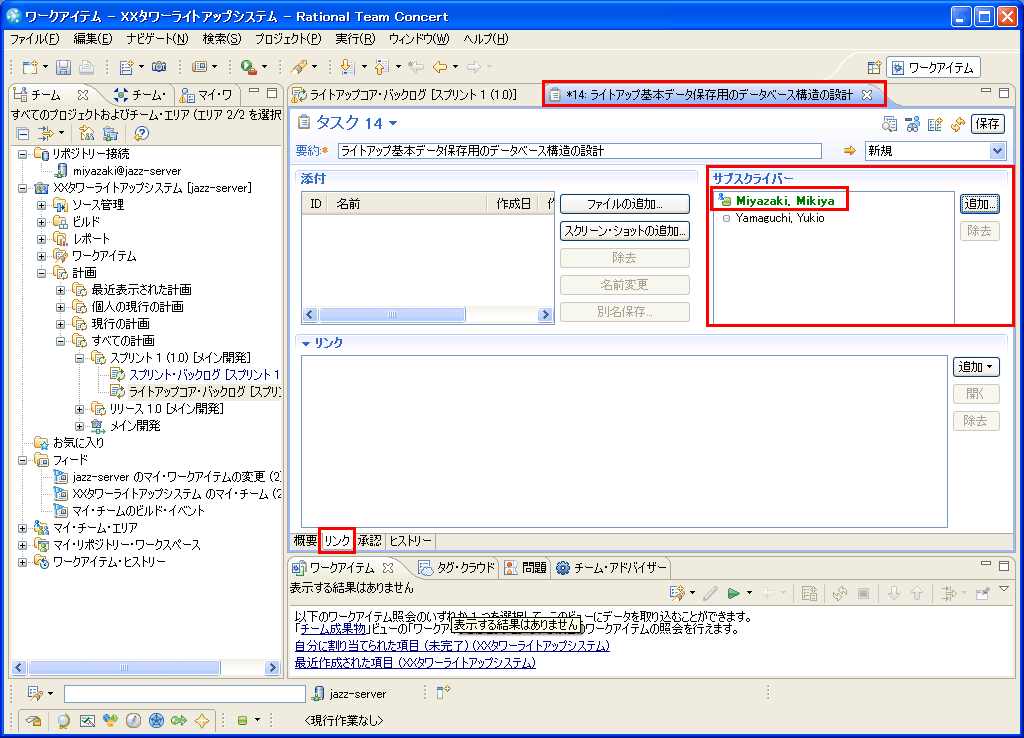Click the show view as fast view icon
Image resolution: width=1024 pixels, height=738 pixels.
click(x=34, y=720)
